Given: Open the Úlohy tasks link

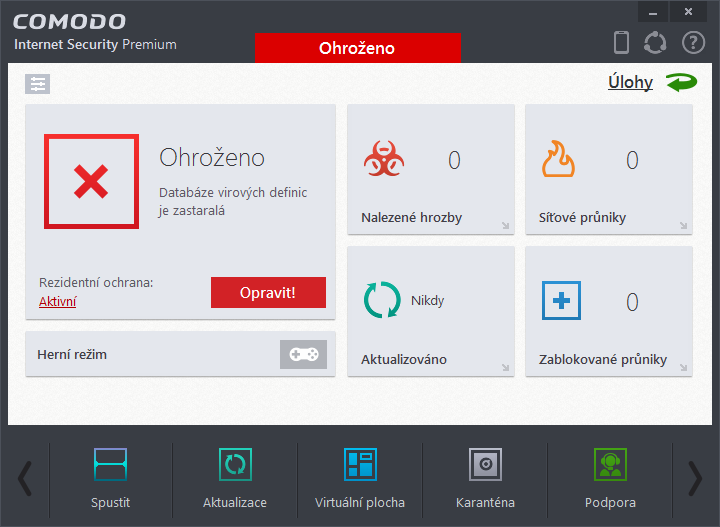Looking at the screenshot, I should (630, 82).
